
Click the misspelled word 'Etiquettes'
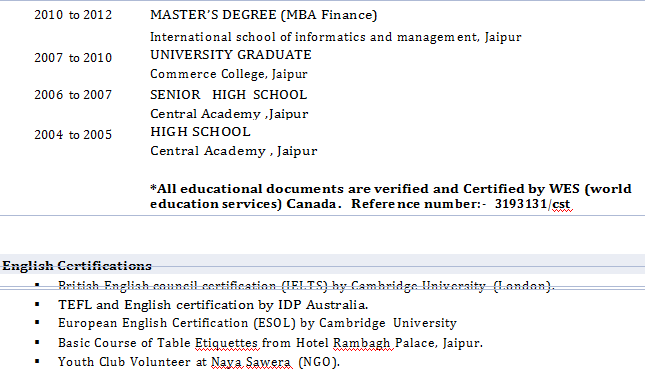pyautogui.click(x=227, y=343)
